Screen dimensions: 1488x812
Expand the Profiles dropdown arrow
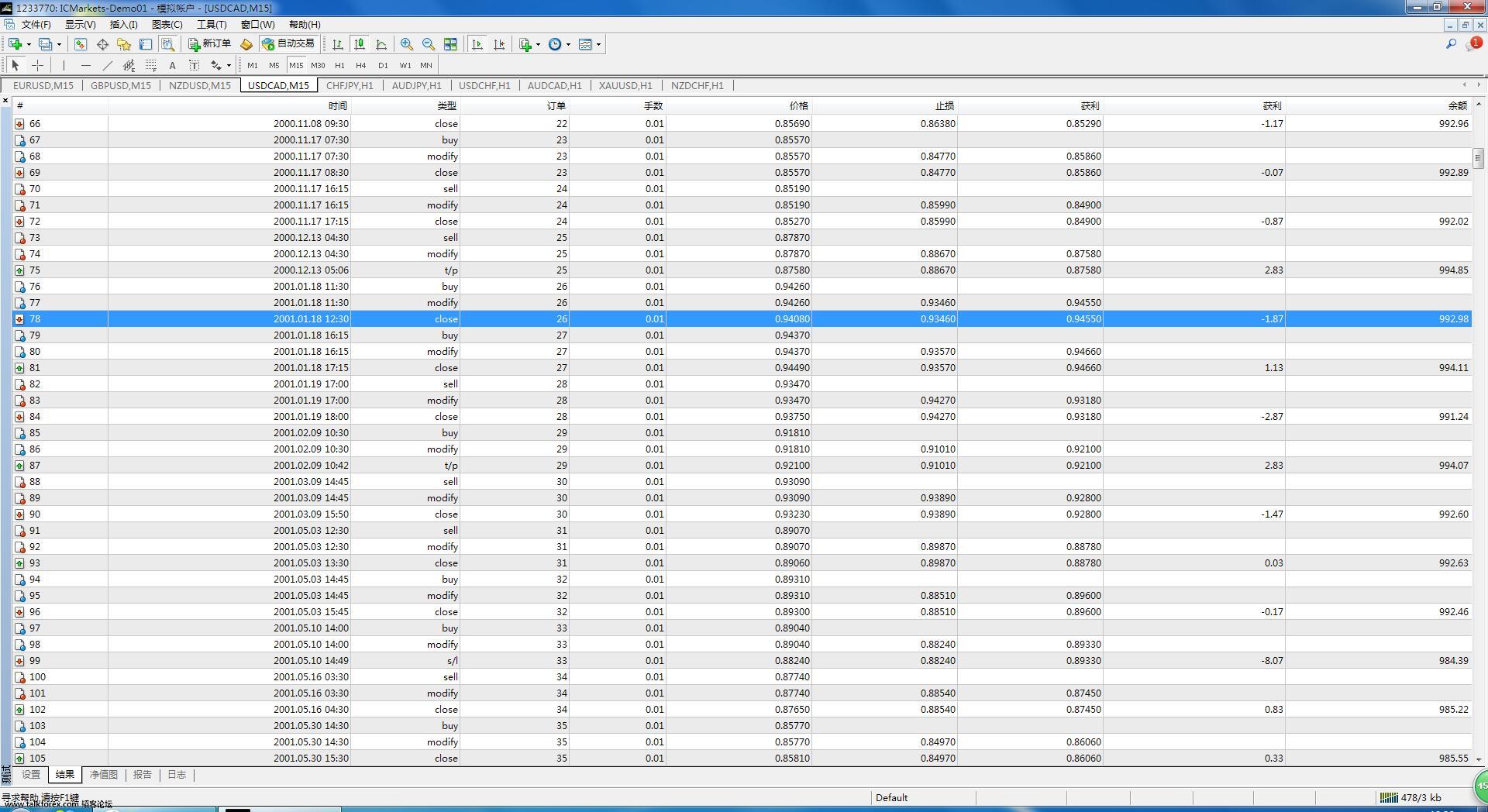(x=59, y=44)
